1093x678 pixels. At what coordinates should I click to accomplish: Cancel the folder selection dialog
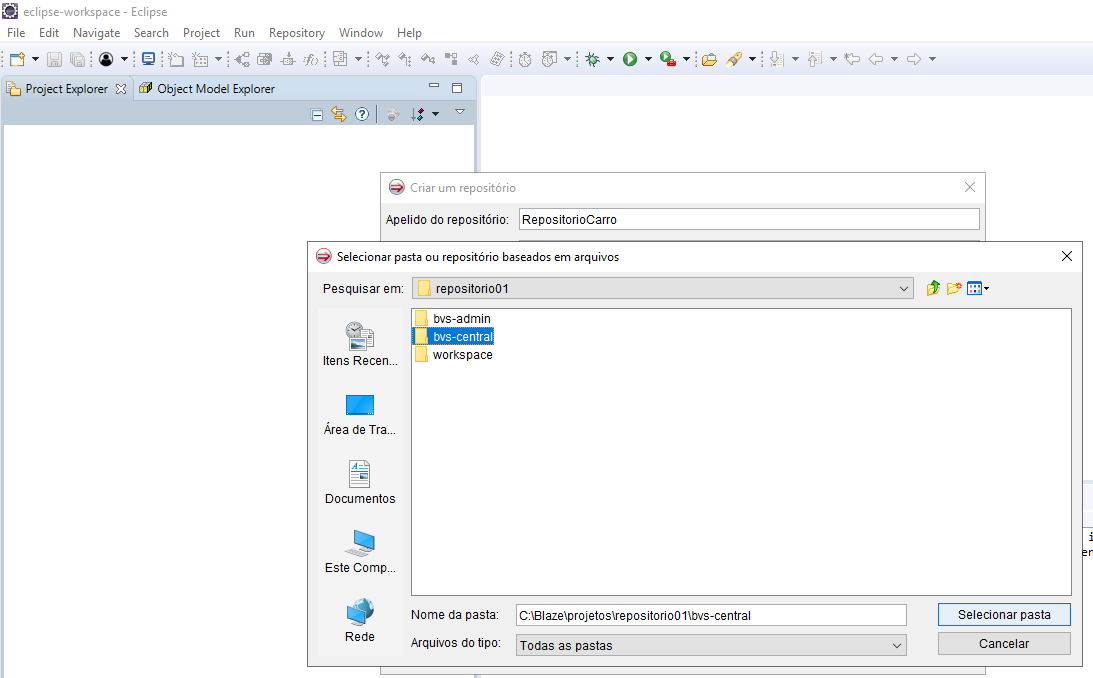click(x=1004, y=643)
